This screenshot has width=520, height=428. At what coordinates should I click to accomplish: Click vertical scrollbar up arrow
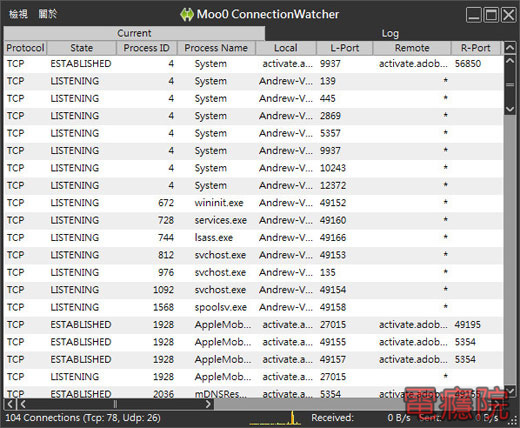pos(510,61)
